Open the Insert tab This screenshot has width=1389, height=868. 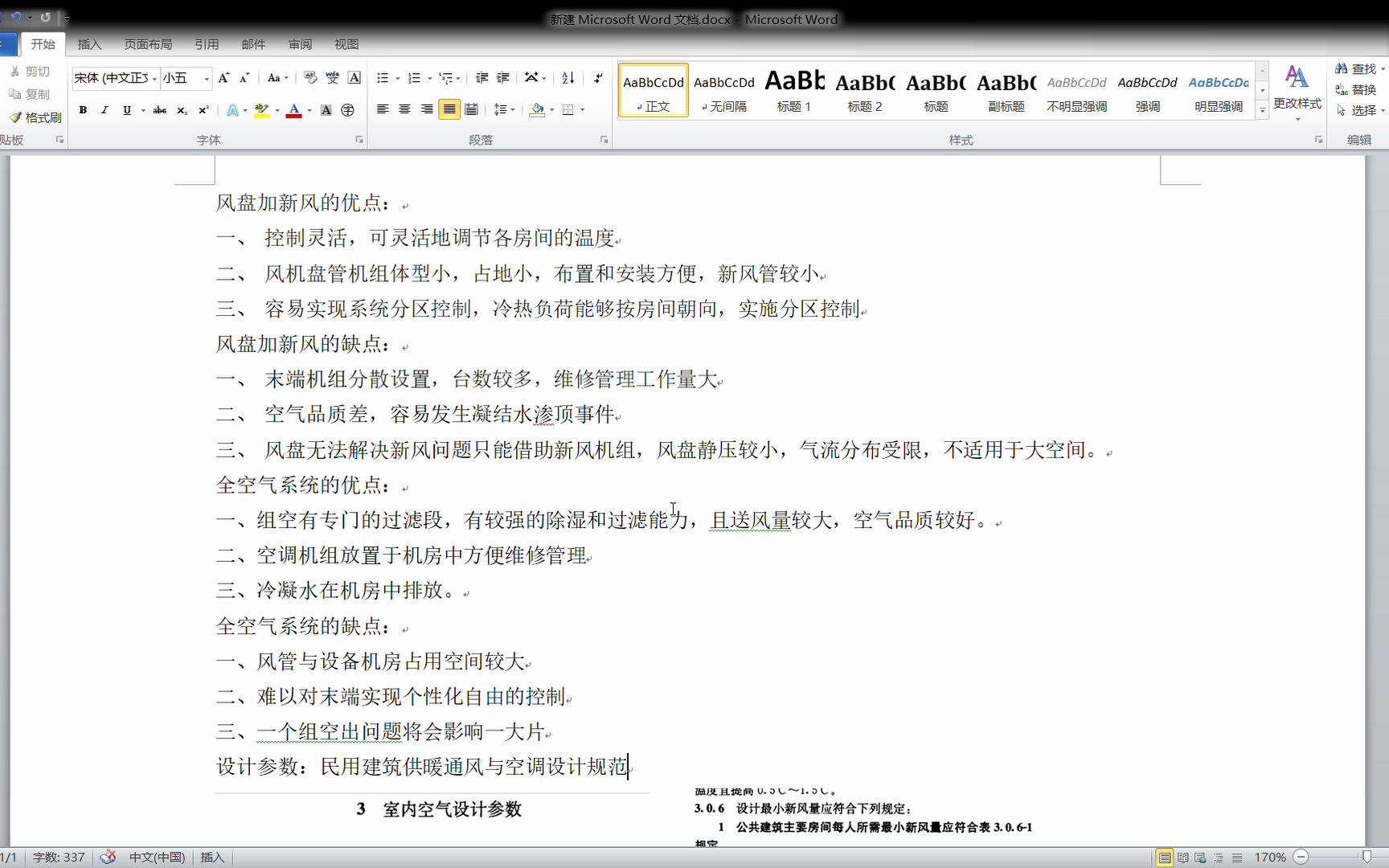(89, 44)
